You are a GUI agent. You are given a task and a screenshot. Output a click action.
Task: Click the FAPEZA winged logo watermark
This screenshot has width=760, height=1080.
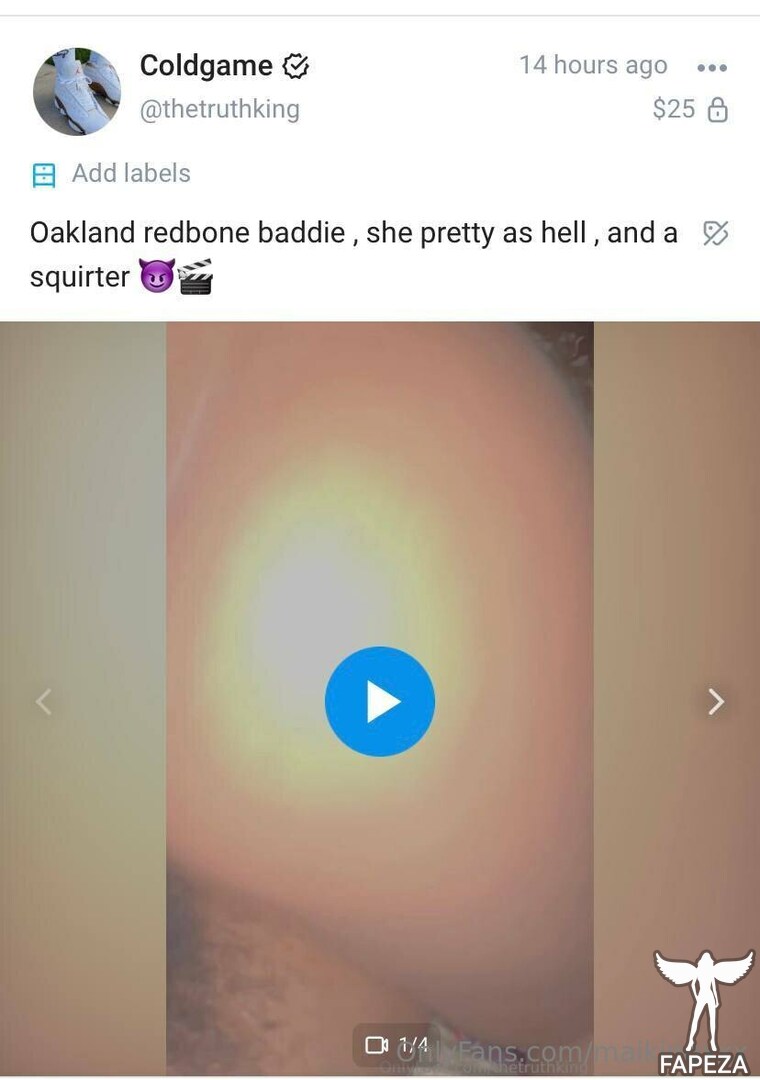tap(703, 1011)
